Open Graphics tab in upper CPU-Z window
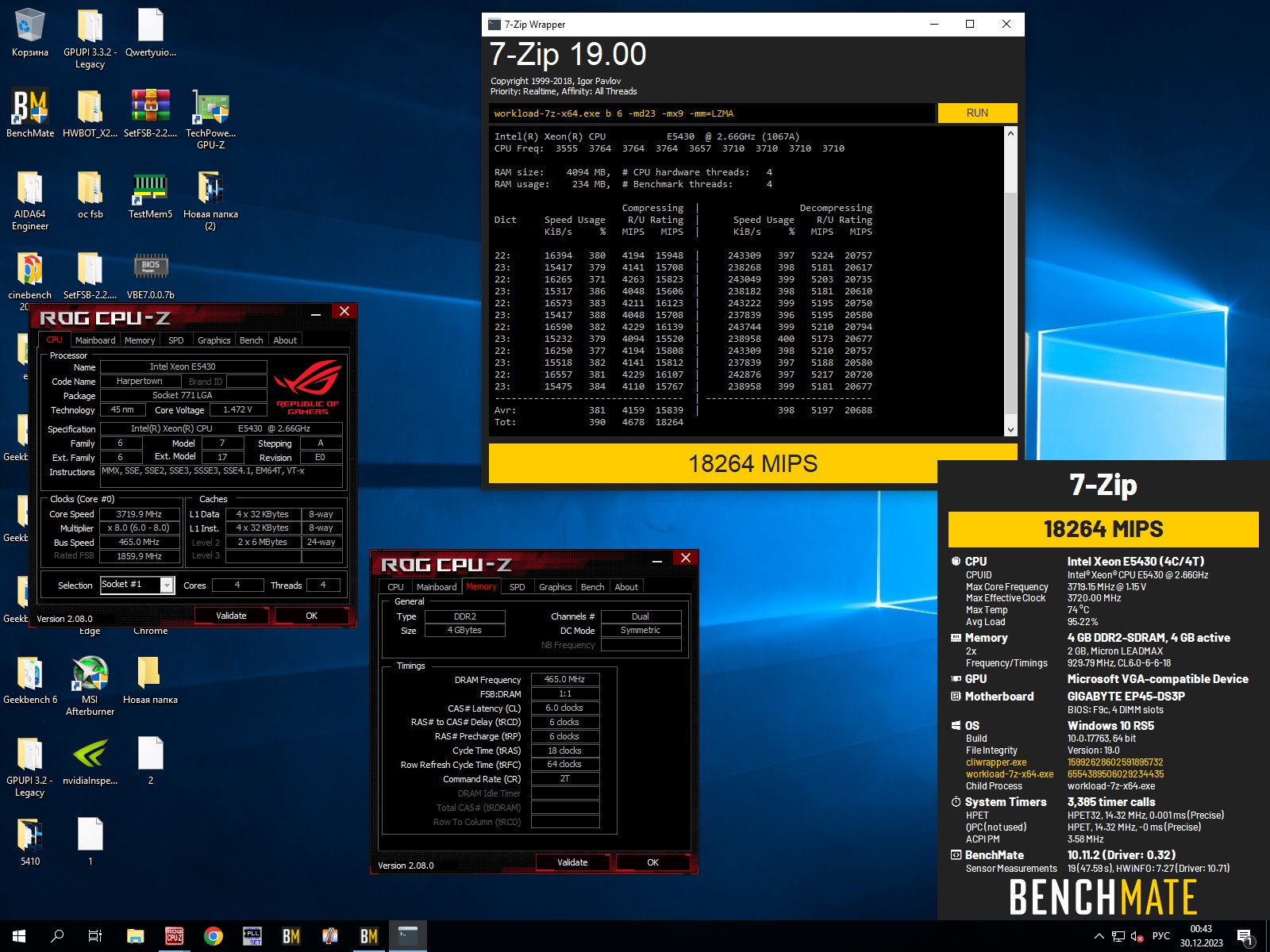 point(214,340)
